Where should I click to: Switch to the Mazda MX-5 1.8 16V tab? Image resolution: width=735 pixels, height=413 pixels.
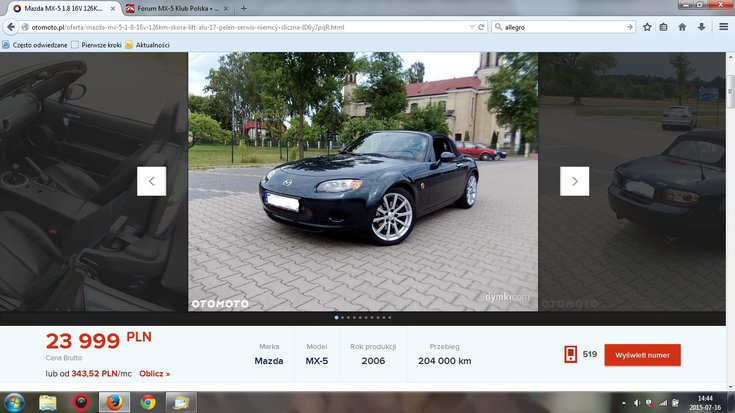63,8
